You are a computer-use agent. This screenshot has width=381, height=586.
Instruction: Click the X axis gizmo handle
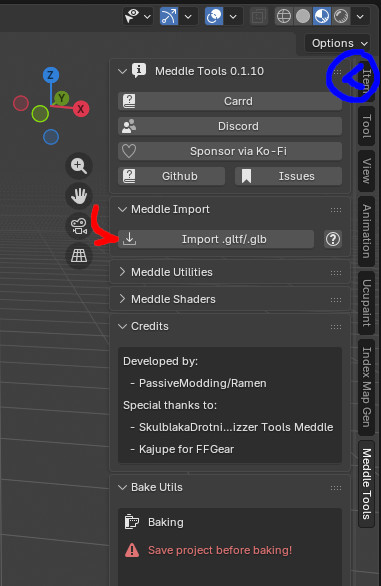81,109
